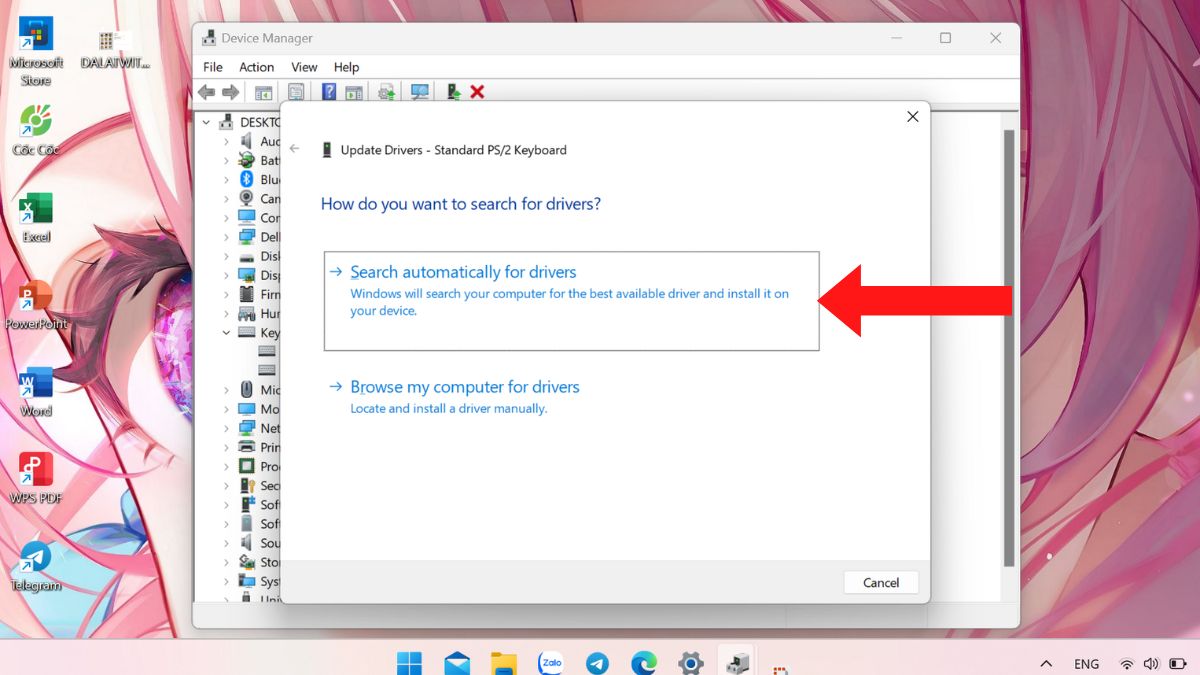Click the 'How do you want to search for drivers?' heading
Viewport: 1200px width, 675px height.
(x=461, y=204)
